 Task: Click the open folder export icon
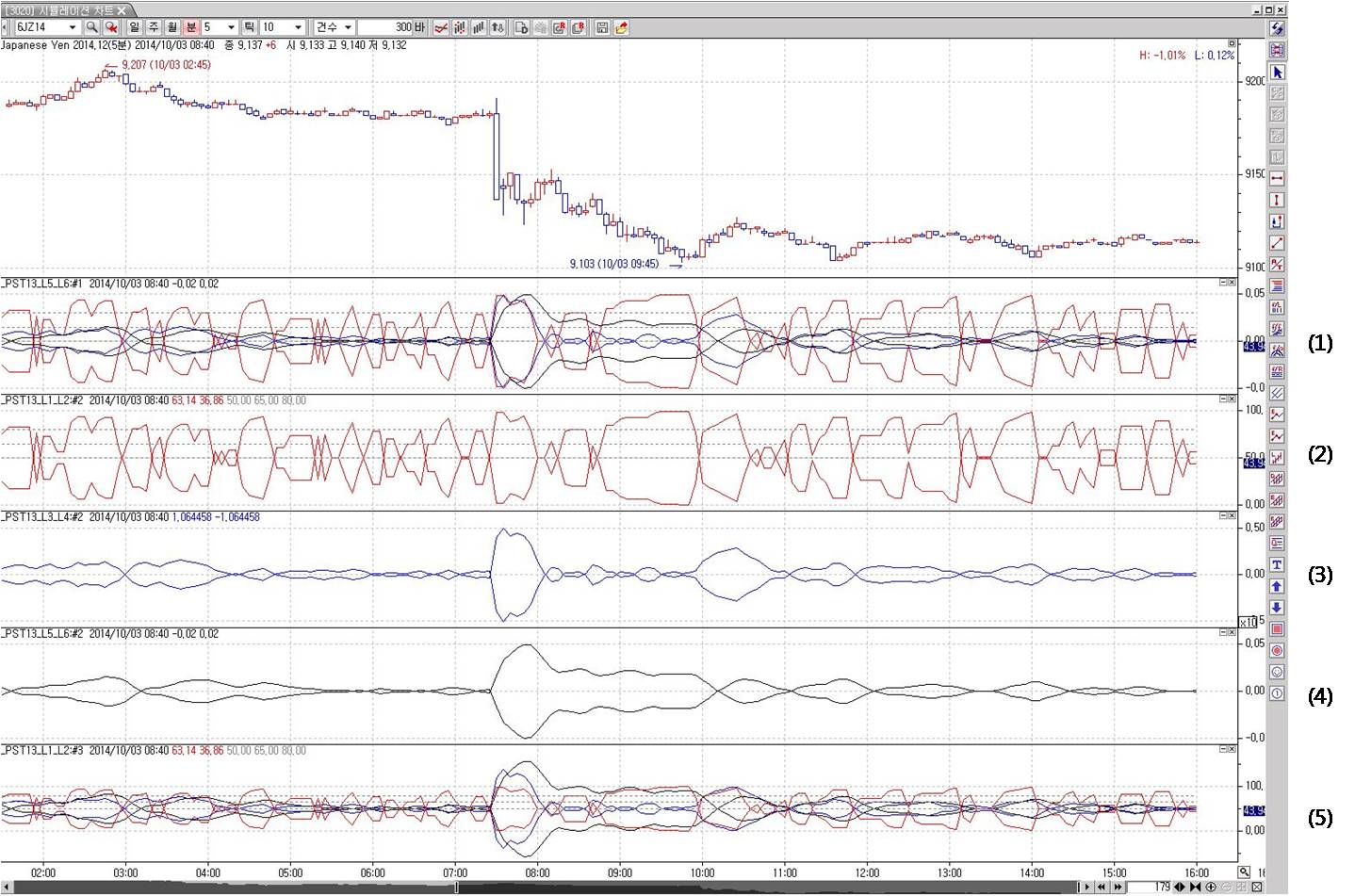click(x=622, y=27)
